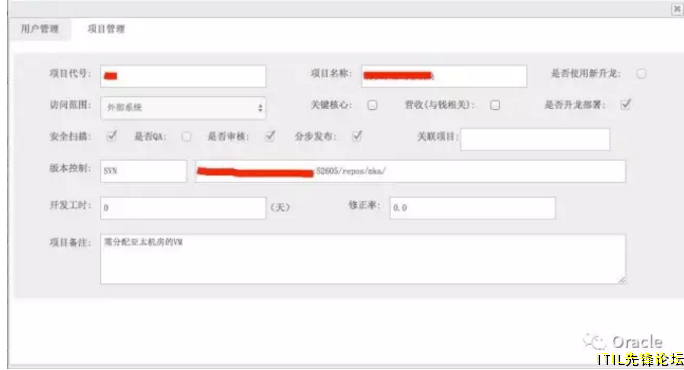The image size is (684, 370).
Task: Close the dialog with the X button
Action: pyautogui.click(x=677, y=9)
